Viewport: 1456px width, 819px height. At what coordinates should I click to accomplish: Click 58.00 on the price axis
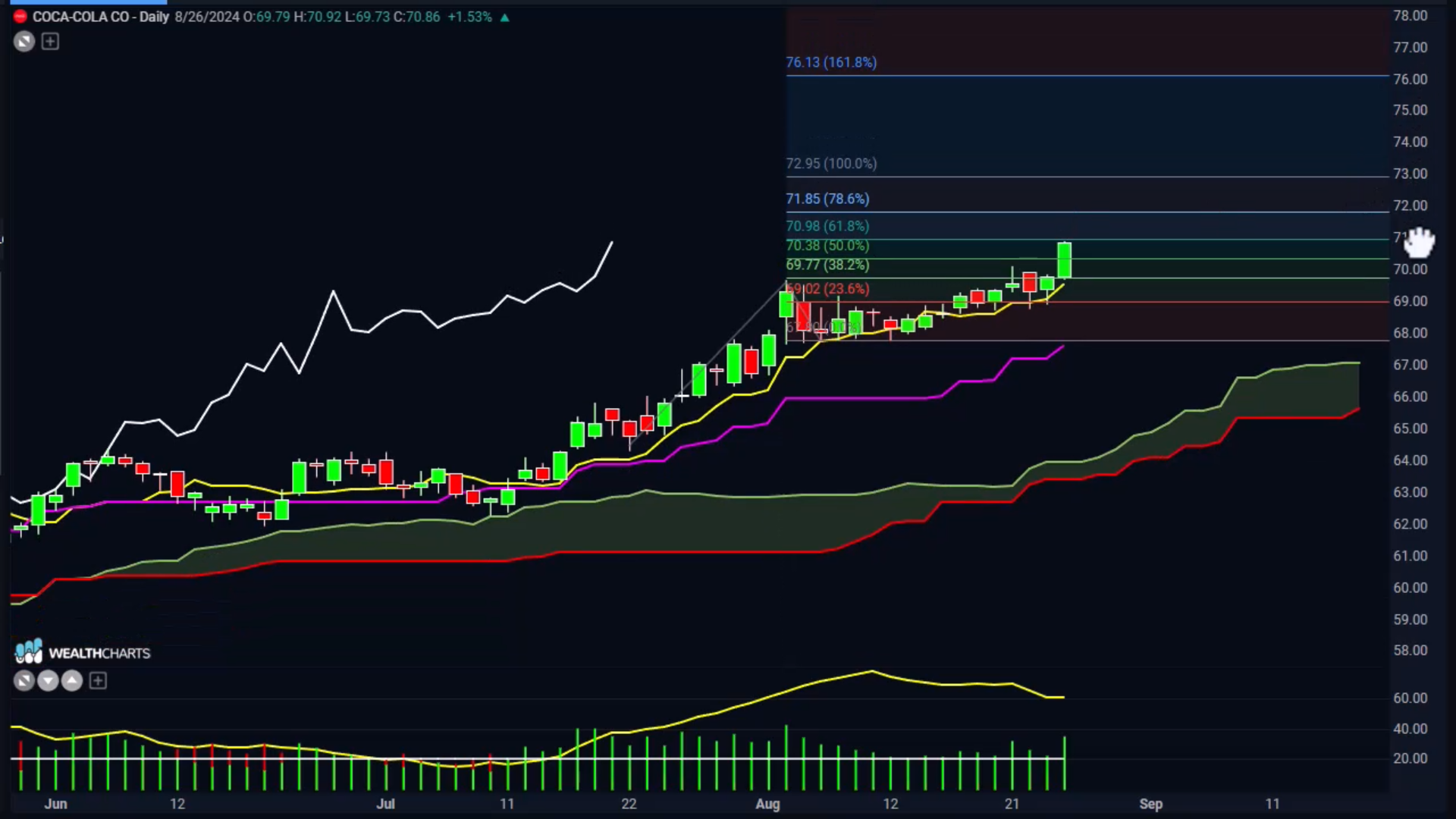[1410, 651]
